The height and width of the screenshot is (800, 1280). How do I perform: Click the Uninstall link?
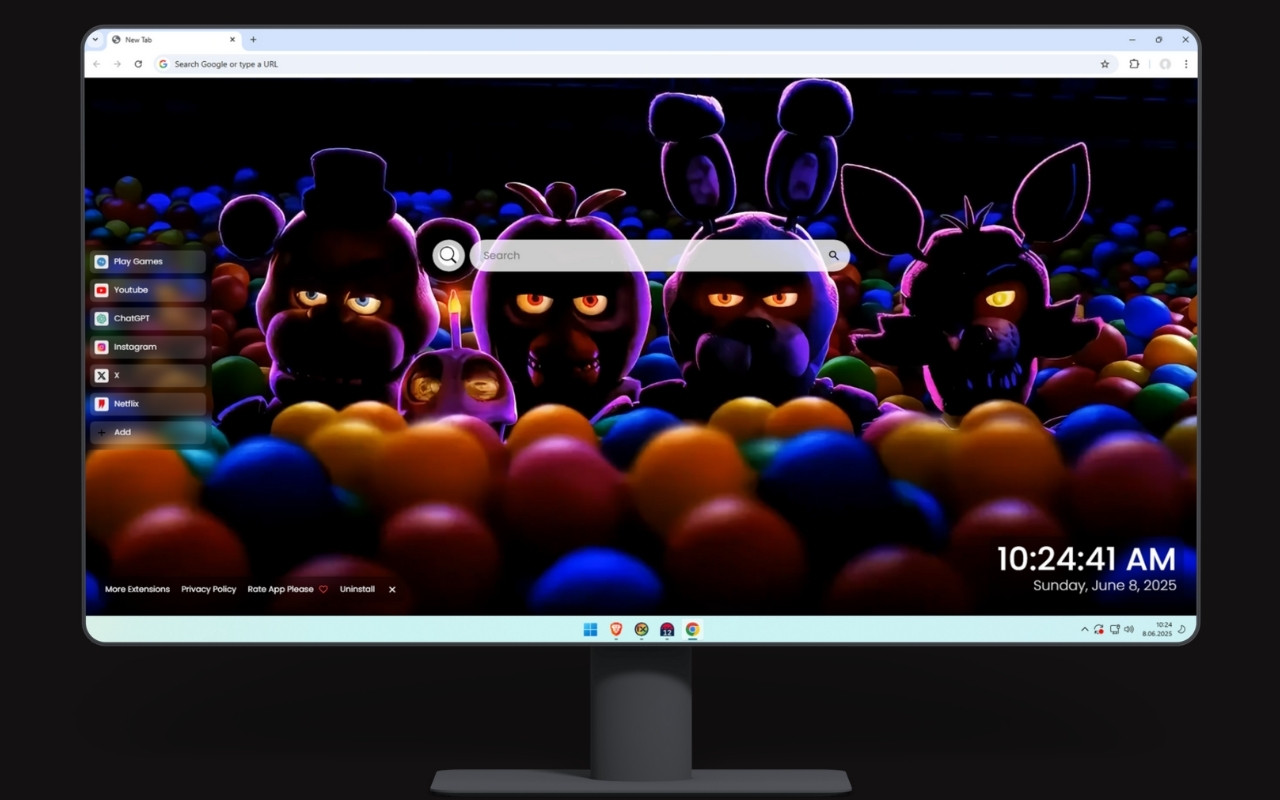tap(357, 589)
